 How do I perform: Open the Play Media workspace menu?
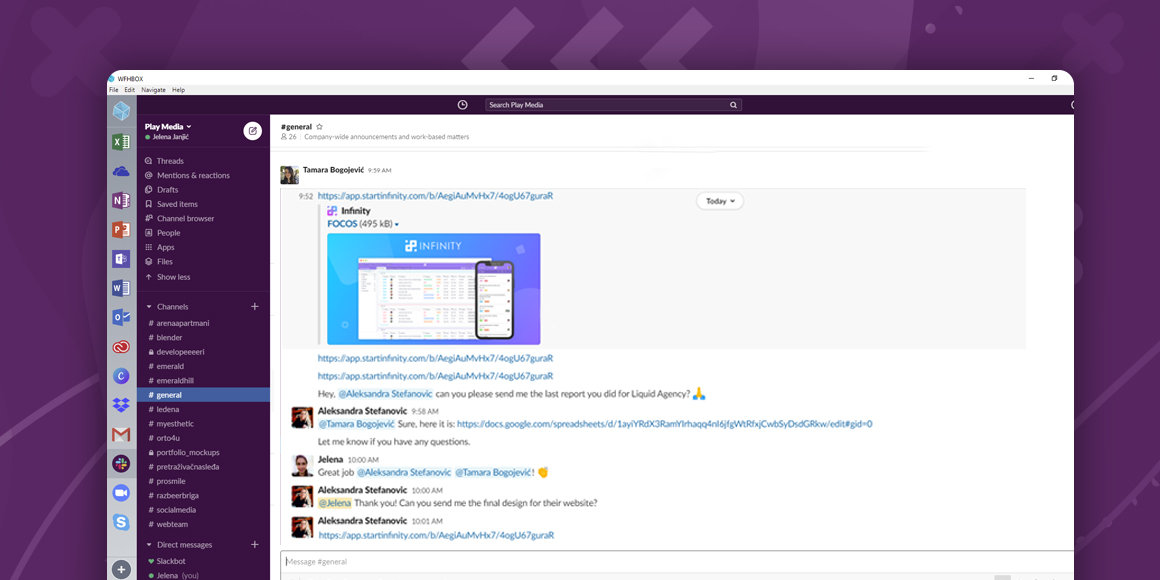point(168,127)
